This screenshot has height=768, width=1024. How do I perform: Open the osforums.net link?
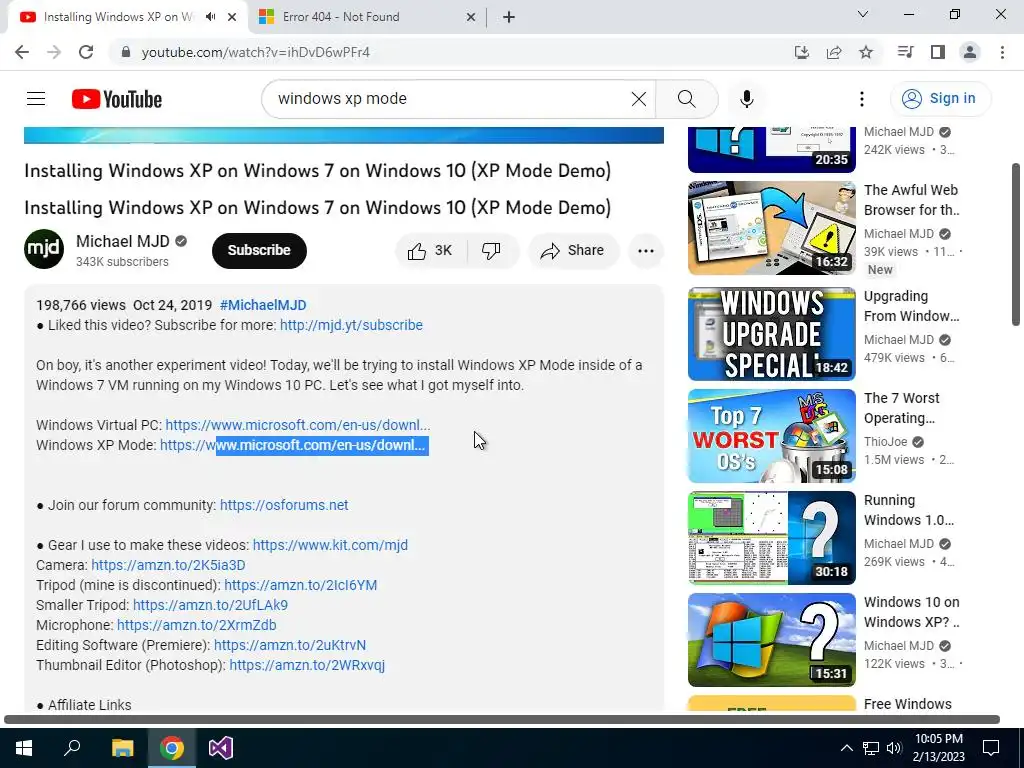point(284,505)
